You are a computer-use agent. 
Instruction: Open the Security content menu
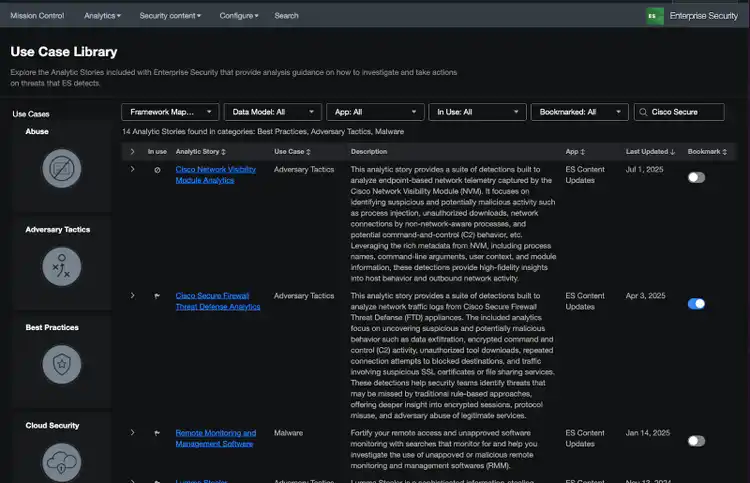(x=169, y=16)
